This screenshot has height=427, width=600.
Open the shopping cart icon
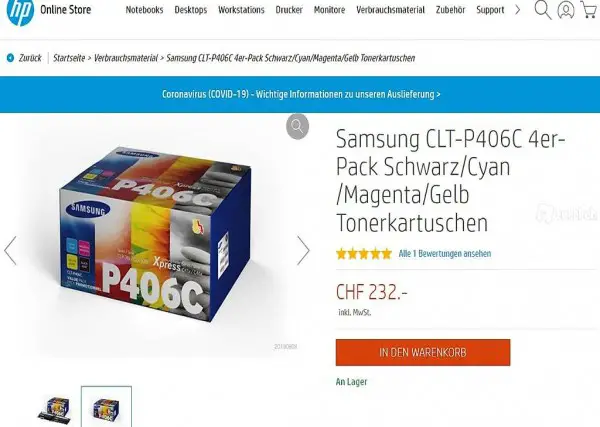(589, 10)
